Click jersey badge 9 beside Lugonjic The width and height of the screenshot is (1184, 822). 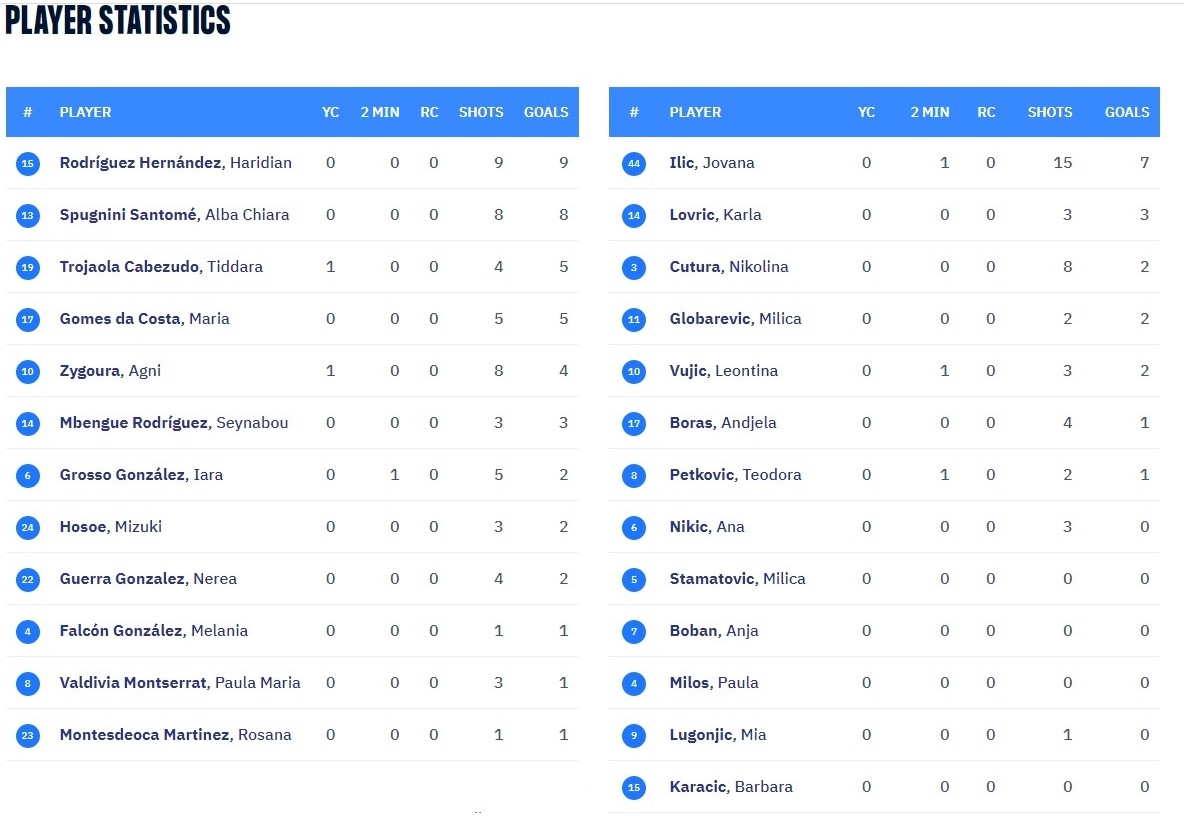[x=634, y=735]
